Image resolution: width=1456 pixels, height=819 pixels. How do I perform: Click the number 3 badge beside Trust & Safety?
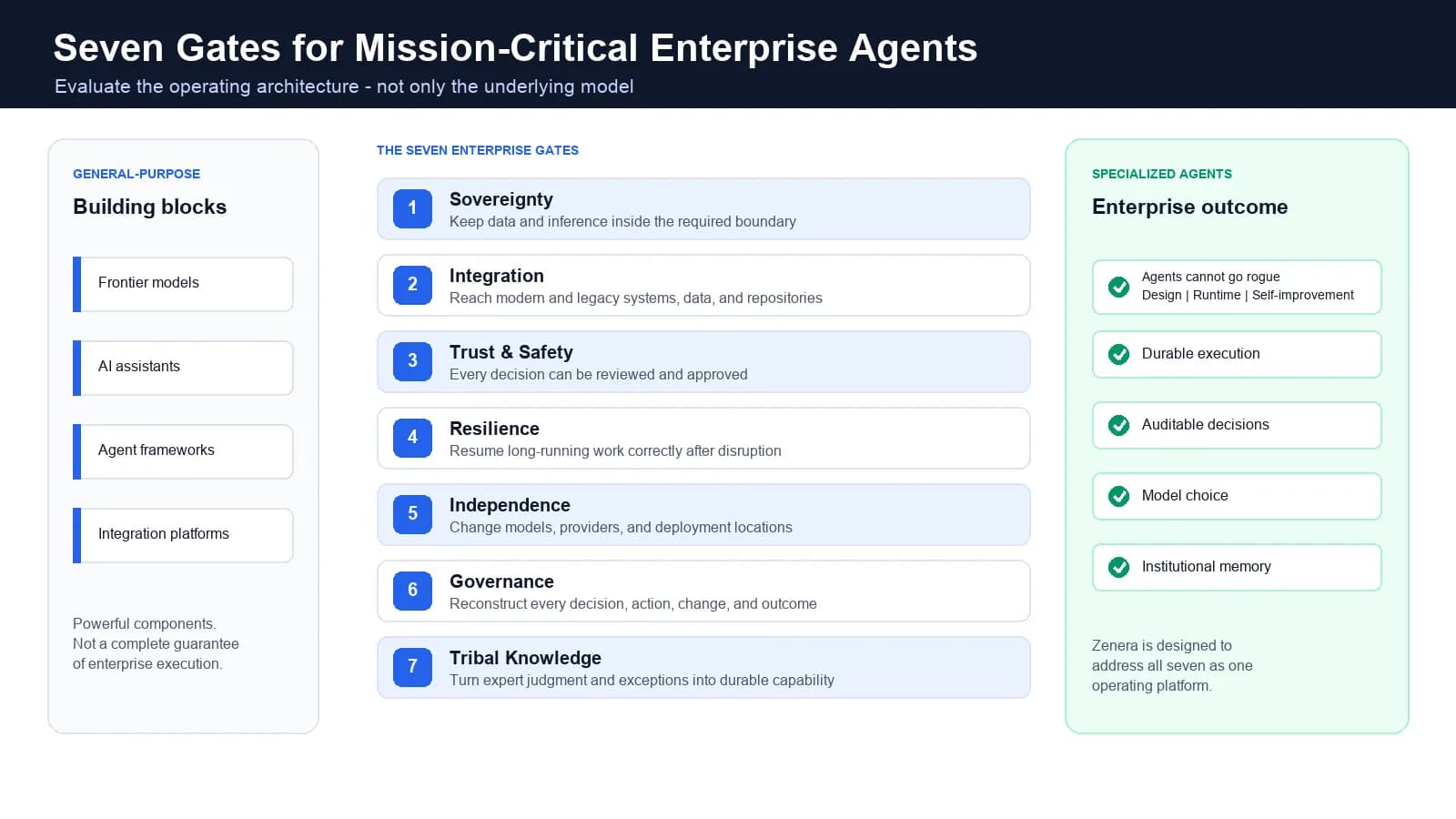[x=412, y=361]
